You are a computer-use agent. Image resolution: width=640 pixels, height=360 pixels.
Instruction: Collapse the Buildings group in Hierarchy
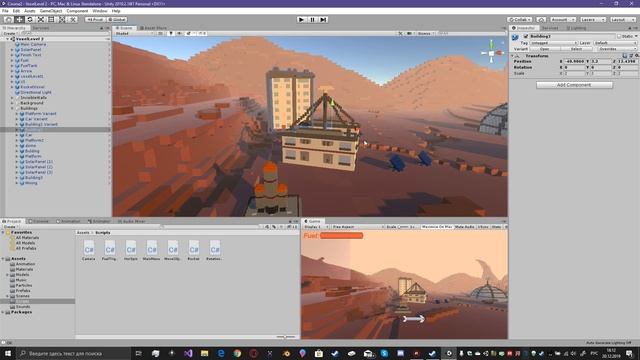[x=12, y=108]
